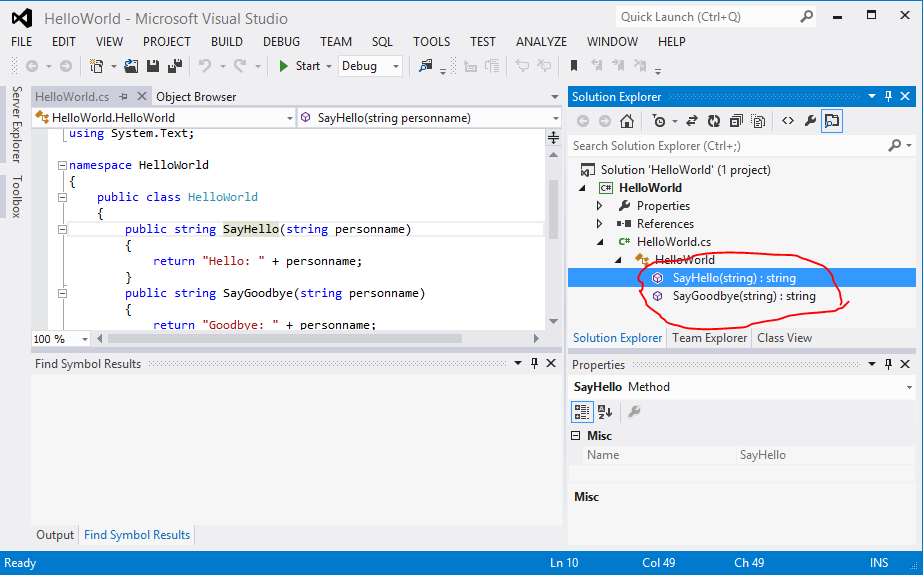Click the editor horizontal scrollbar thumb
This screenshot has width=923, height=575.
tap(285, 339)
